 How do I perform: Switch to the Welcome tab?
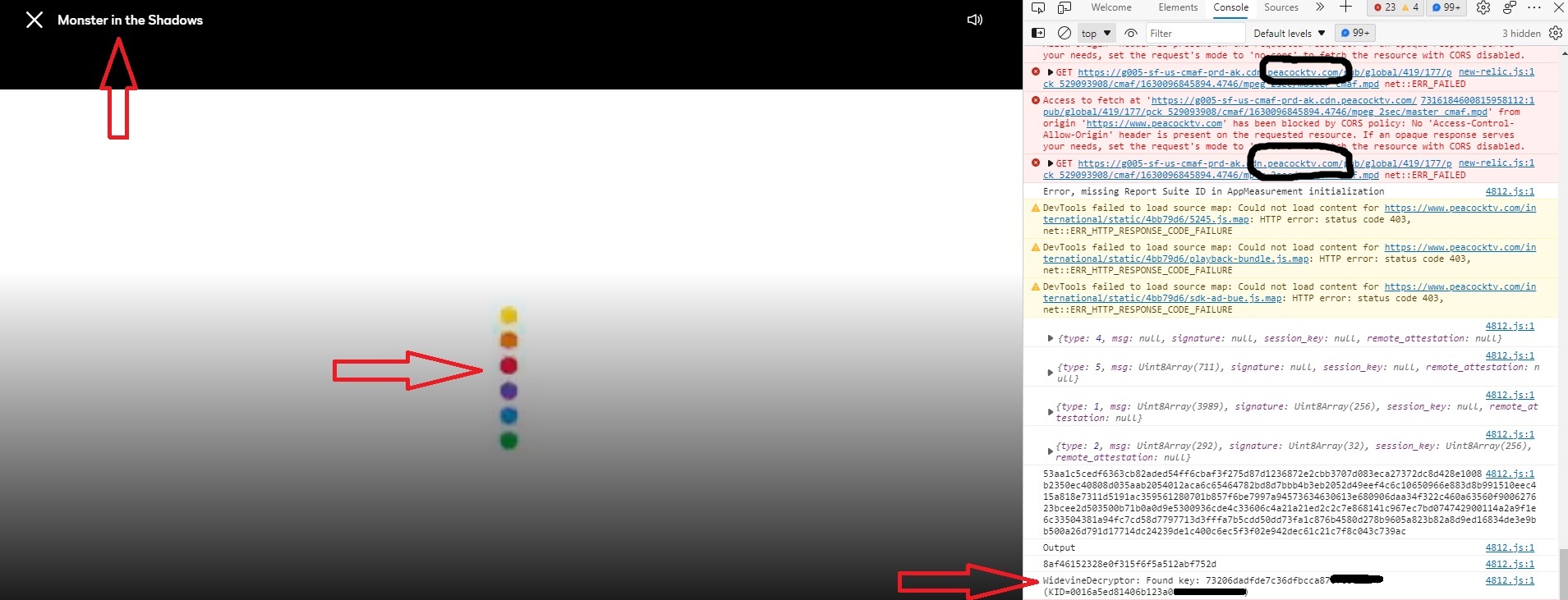1111,7
